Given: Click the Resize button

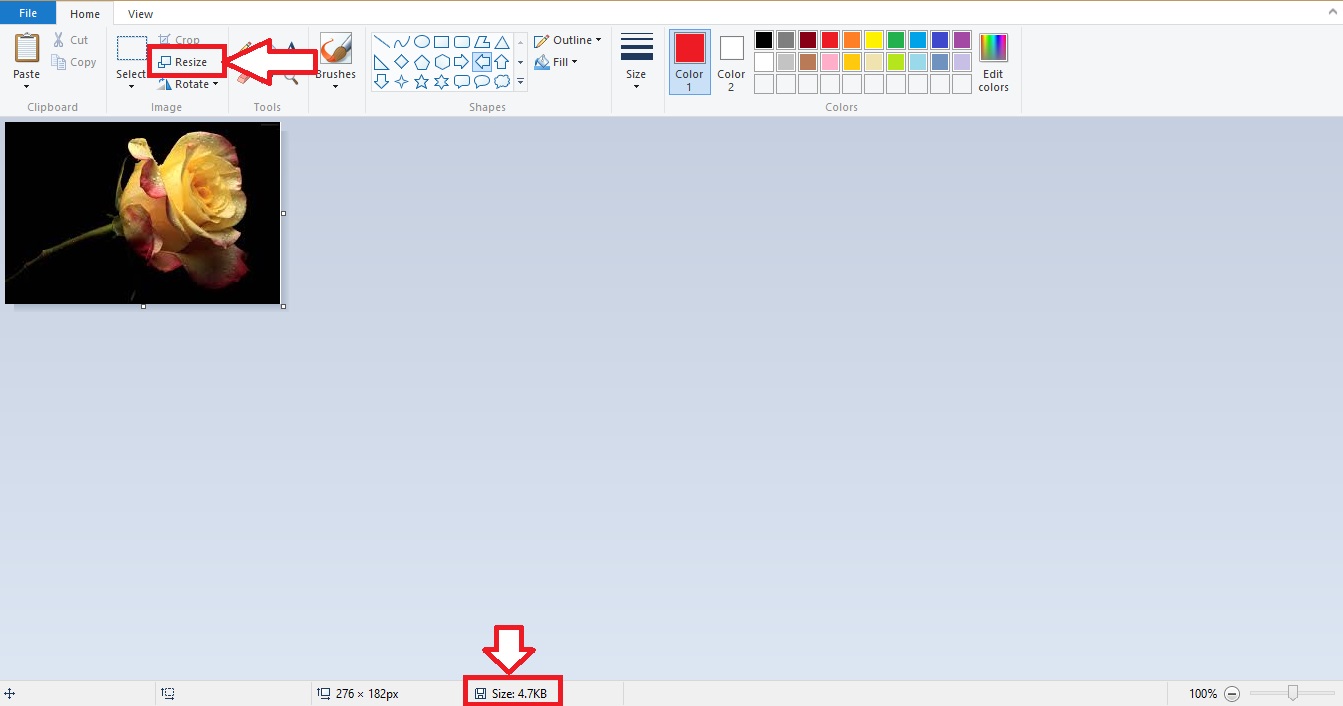Looking at the screenshot, I should click(x=184, y=62).
